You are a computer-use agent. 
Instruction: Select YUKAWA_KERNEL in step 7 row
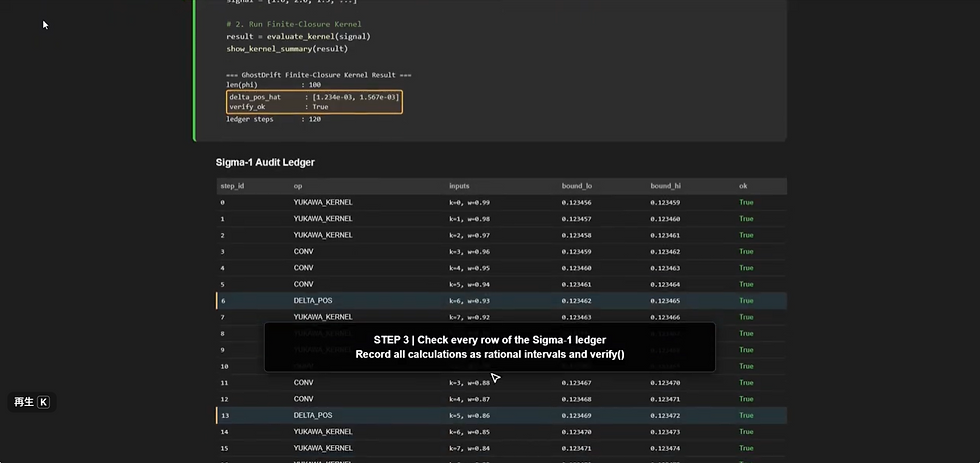coord(322,317)
